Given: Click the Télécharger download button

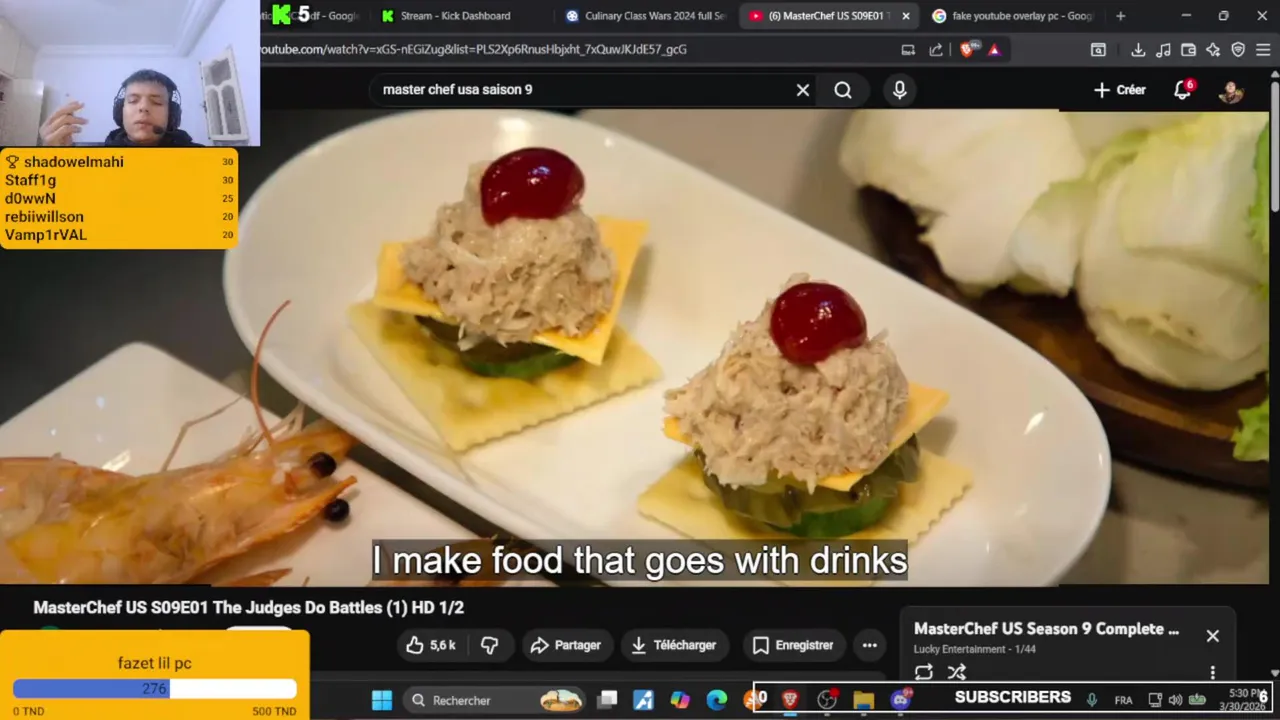Looking at the screenshot, I should 675,645.
